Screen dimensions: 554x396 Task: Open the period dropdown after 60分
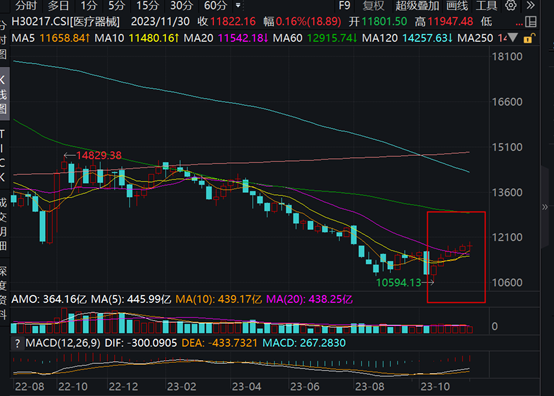pos(238,5)
